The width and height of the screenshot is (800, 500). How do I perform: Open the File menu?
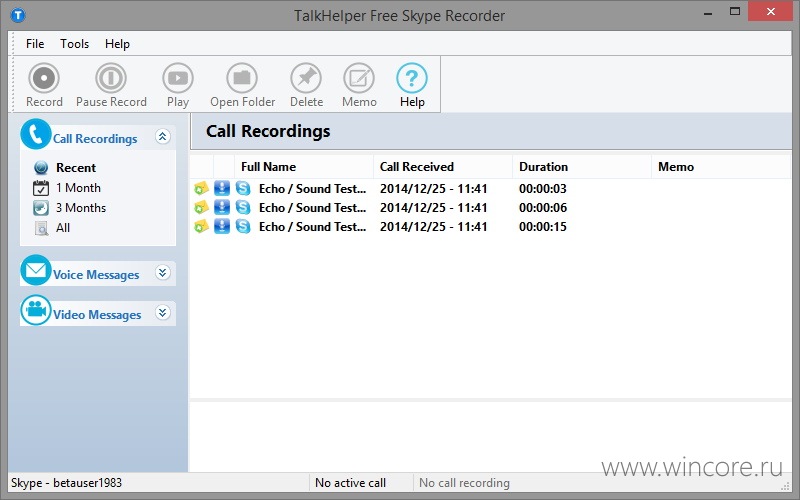click(35, 44)
